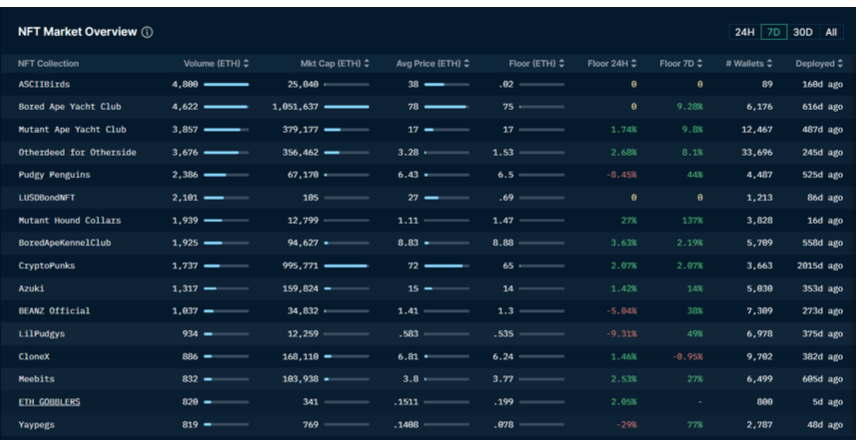Sort by Mkt Cap (ETH) column arrows
868x446 pixels.
(x=366, y=64)
